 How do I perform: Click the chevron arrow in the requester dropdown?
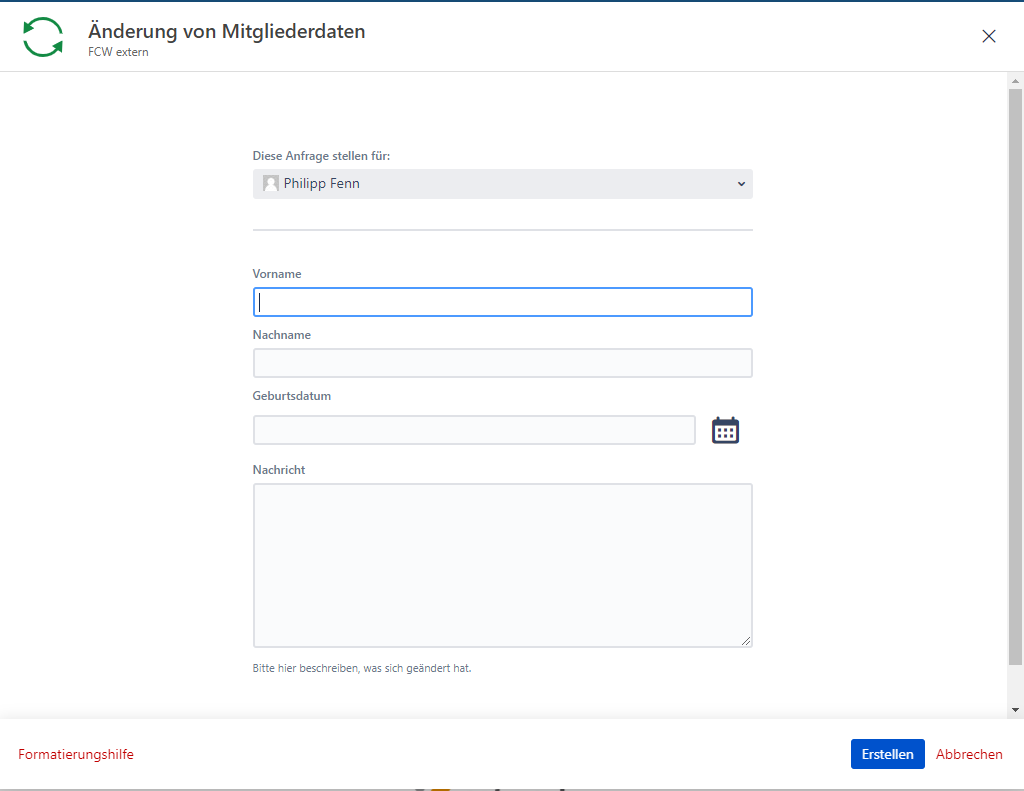(741, 184)
